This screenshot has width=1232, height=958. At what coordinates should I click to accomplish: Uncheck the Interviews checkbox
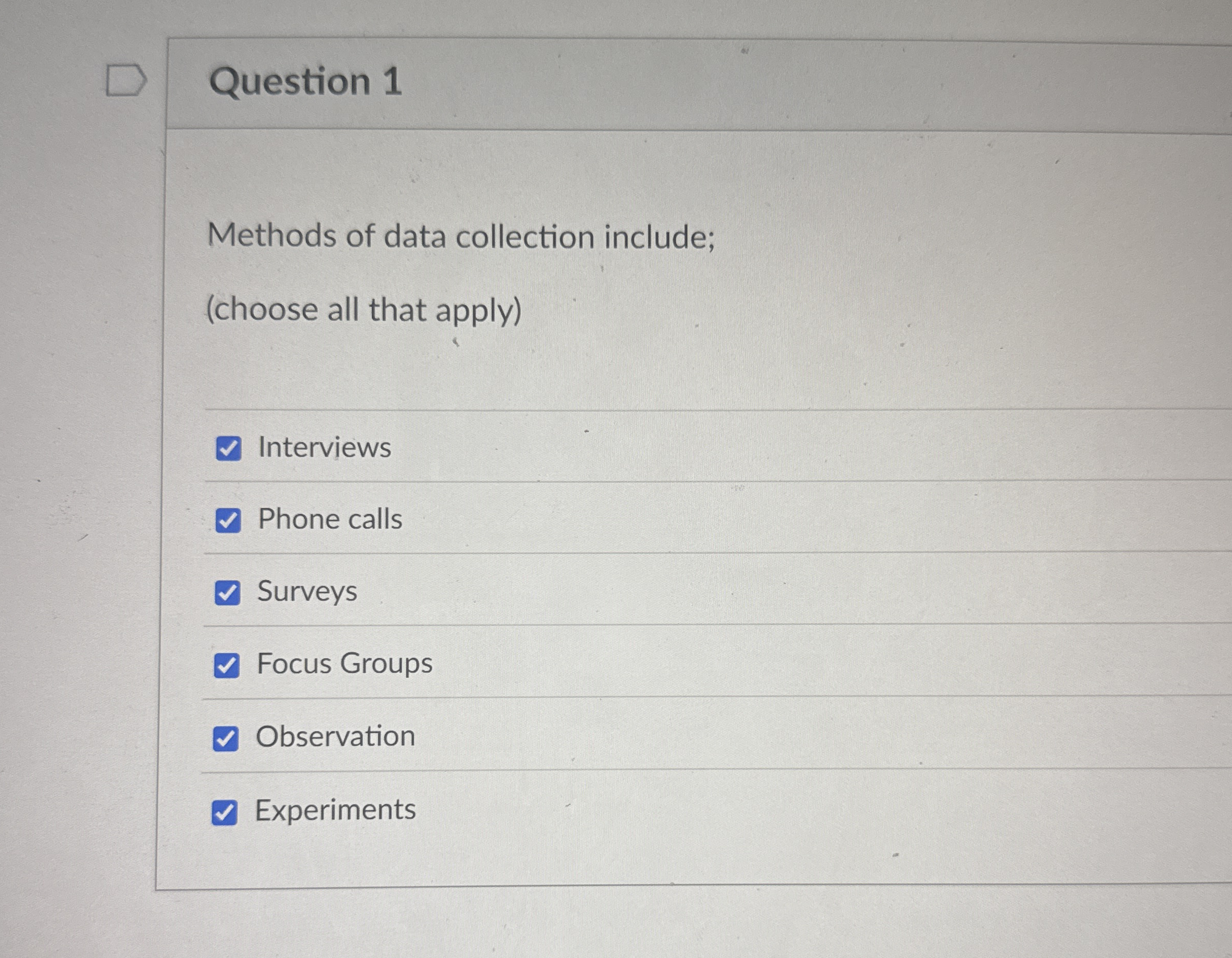(x=228, y=449)
